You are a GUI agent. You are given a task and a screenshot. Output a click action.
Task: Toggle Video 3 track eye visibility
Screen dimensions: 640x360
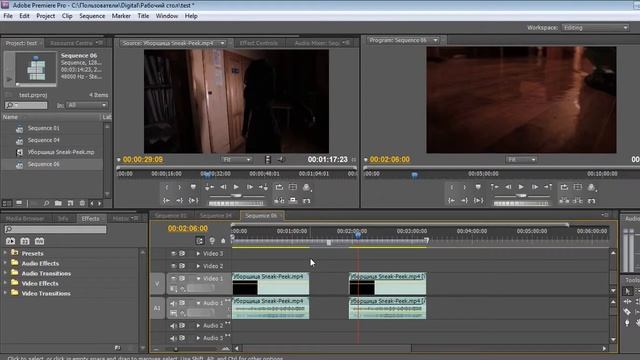click(173, 253)
